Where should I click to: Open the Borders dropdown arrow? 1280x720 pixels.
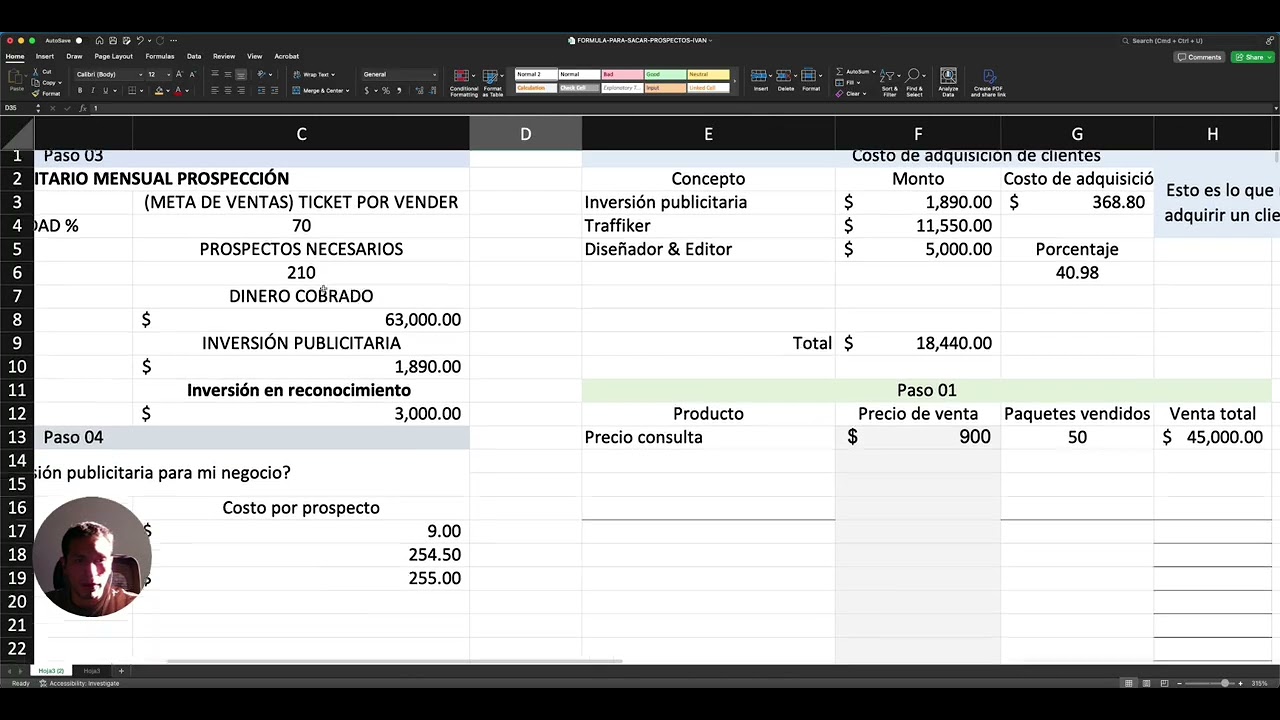point(143,91)
